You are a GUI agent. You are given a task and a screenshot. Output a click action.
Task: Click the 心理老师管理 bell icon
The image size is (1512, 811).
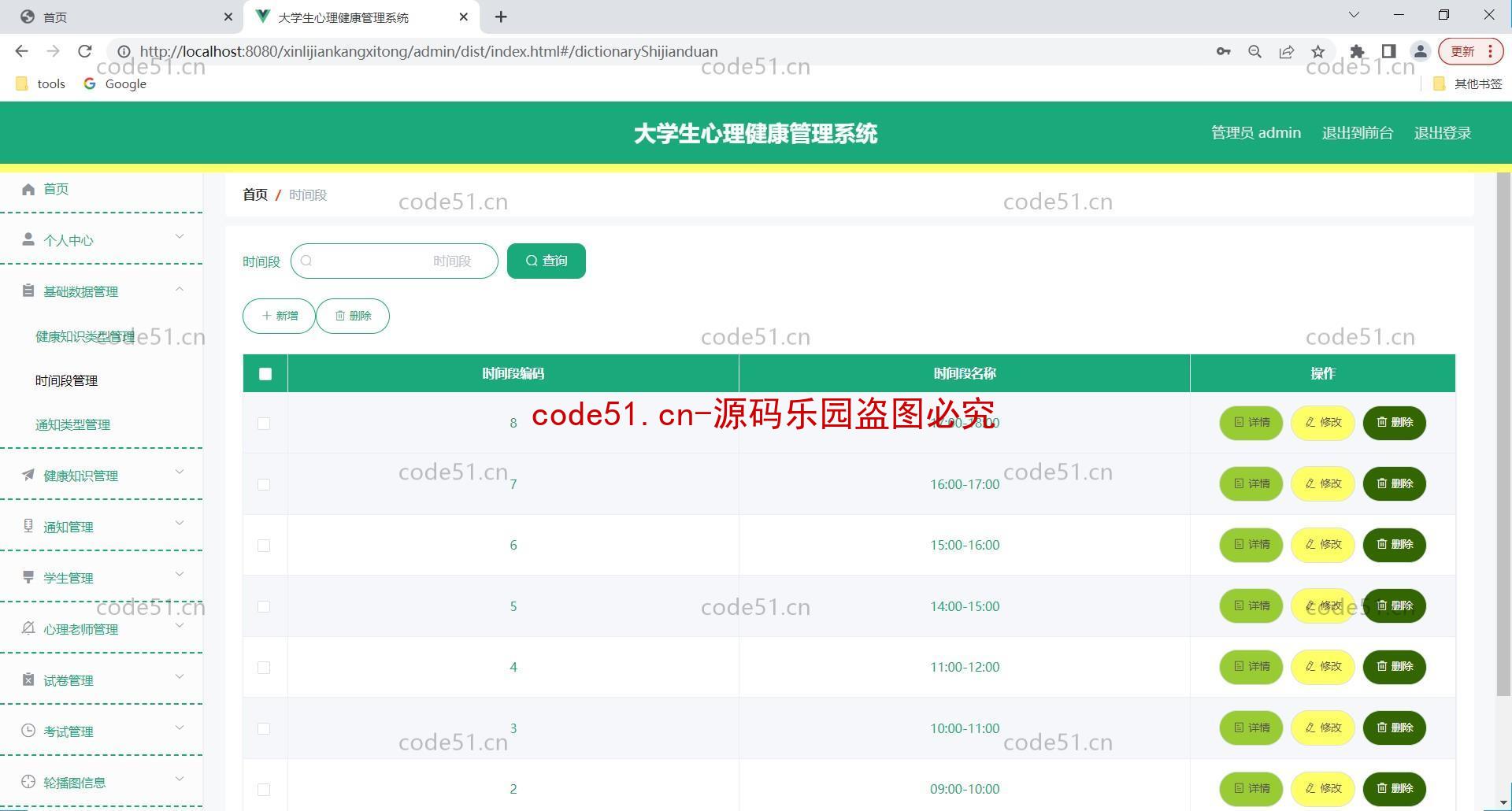(x=28, y=628)
